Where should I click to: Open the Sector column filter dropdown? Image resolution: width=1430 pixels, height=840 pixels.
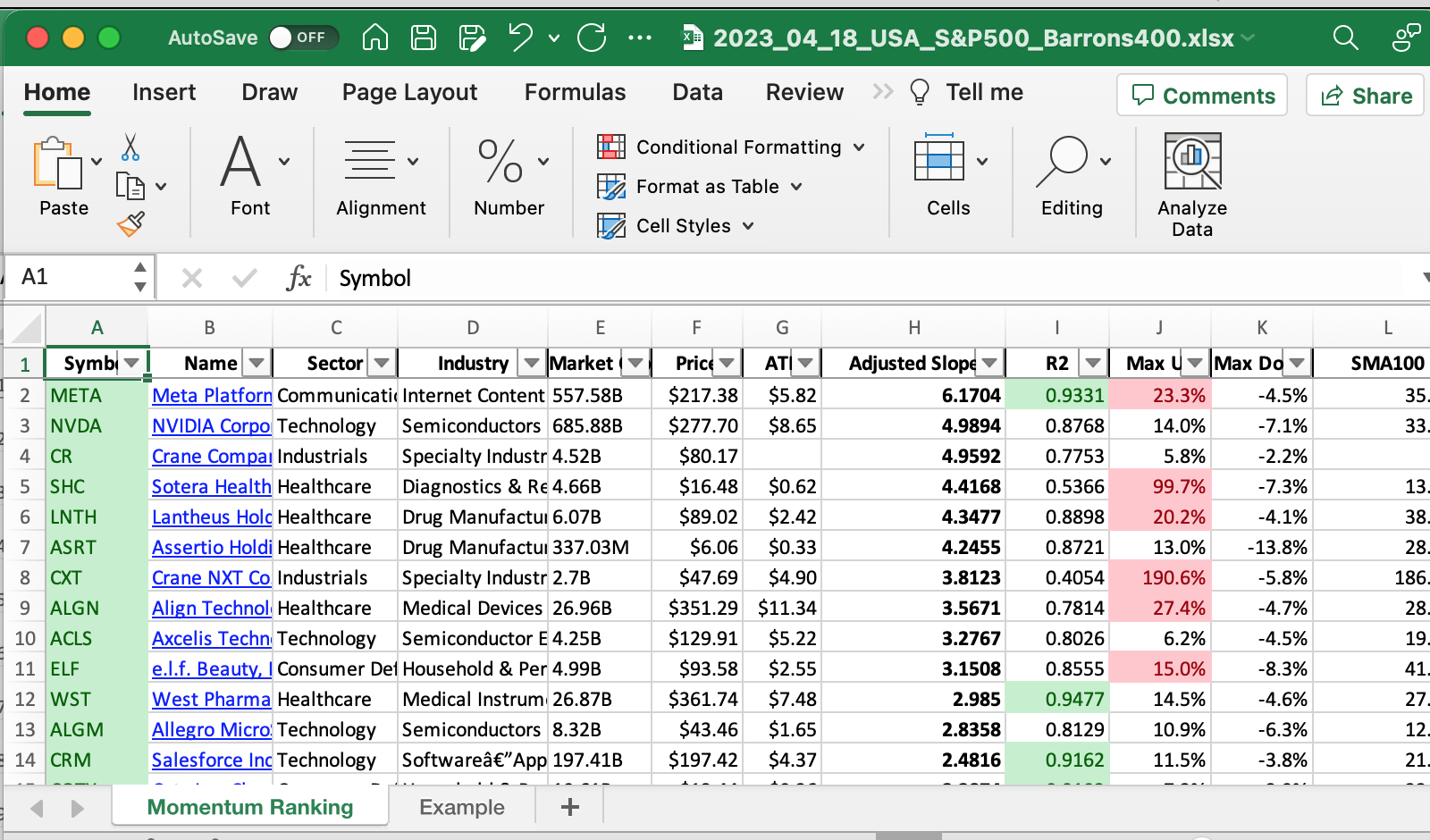pos(383,363)
